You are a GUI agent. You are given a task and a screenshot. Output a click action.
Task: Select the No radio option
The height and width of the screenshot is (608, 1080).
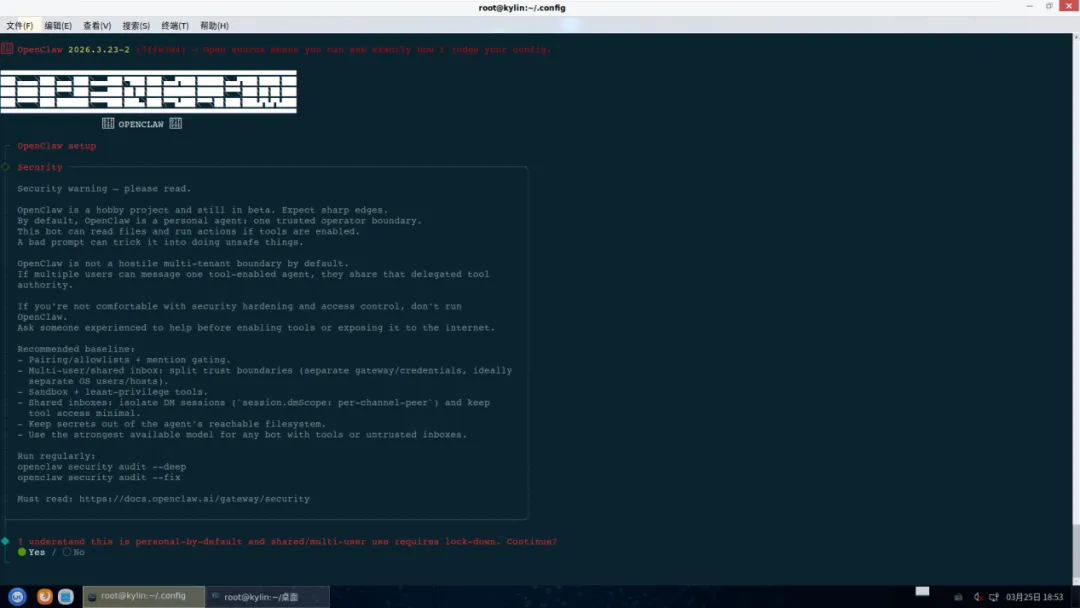click(74, 552)
